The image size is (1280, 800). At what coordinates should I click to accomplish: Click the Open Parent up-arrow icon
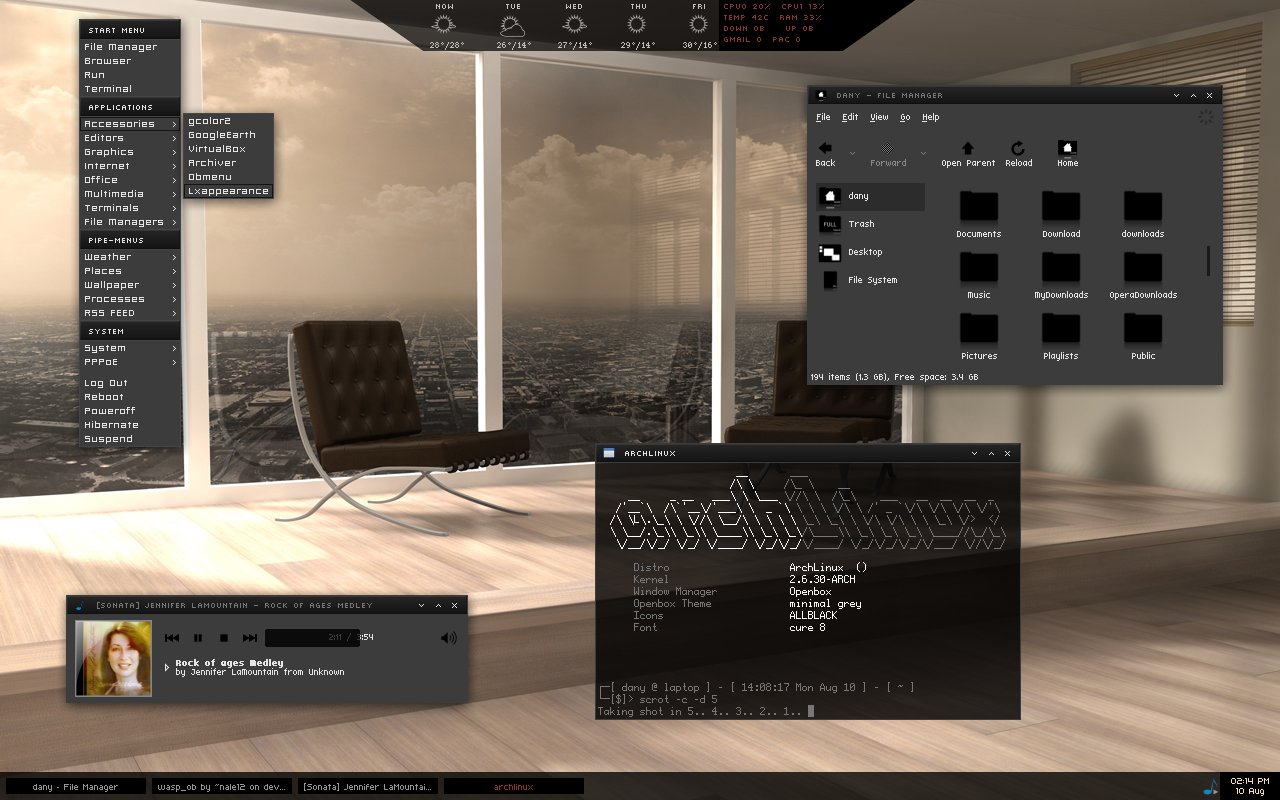point(967,148)
